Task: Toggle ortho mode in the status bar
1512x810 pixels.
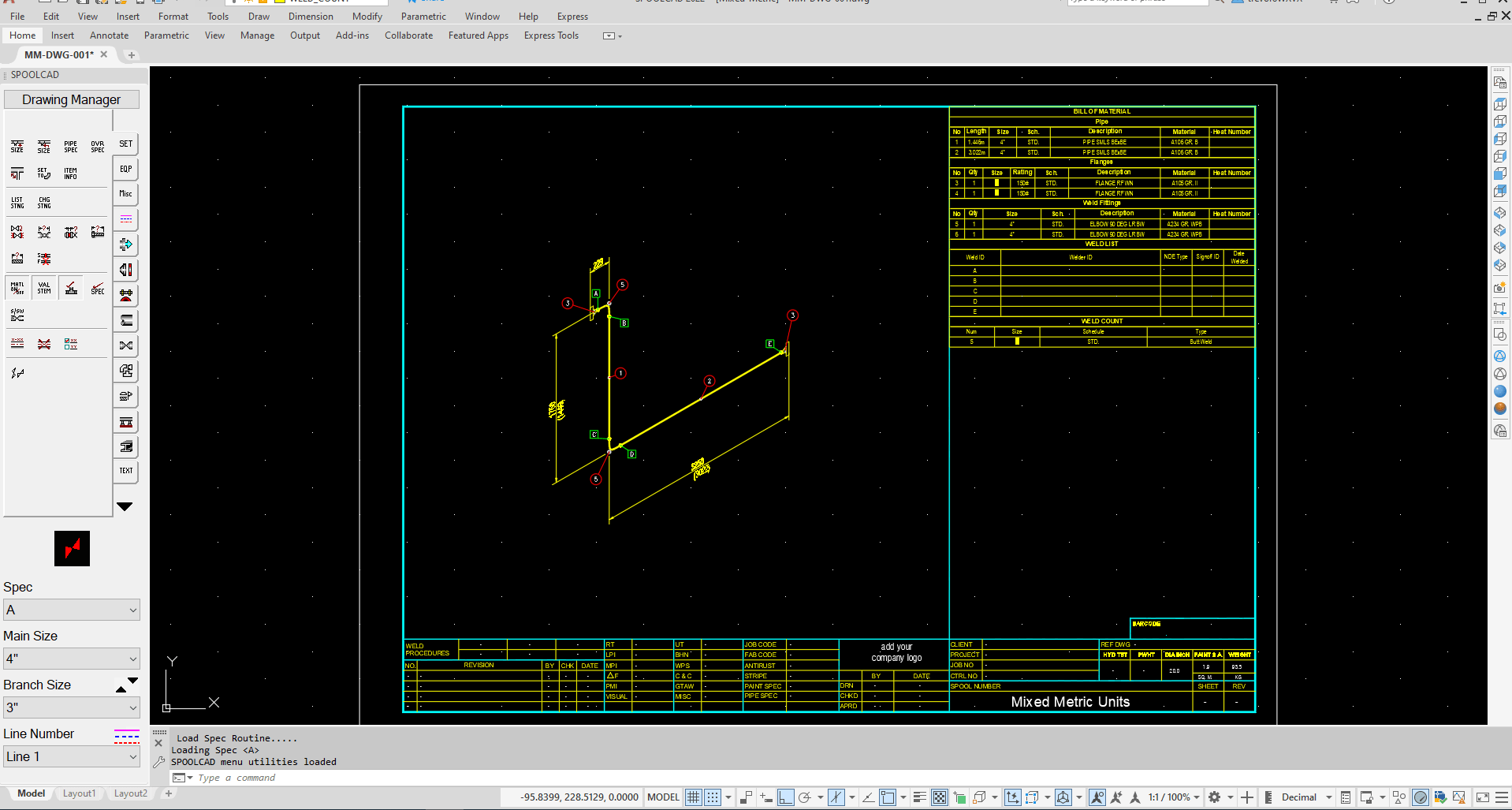Action: [x=785, y=797]
